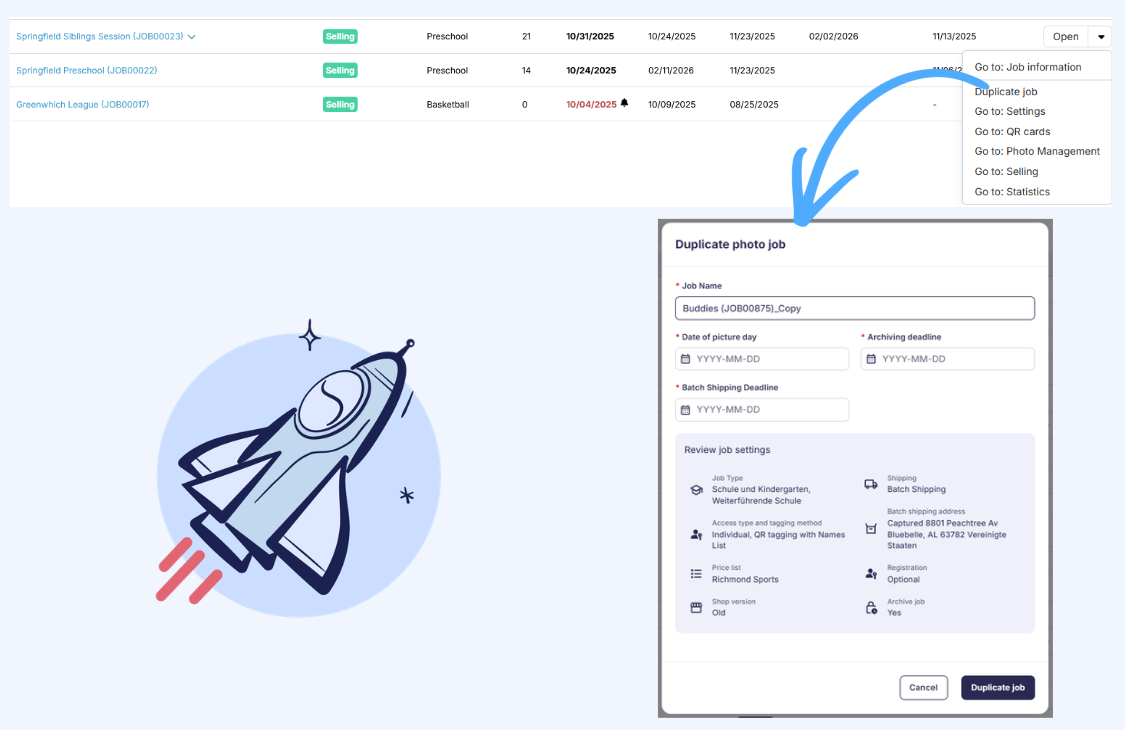
Task: Click the Date of picture day field
Action: 762,359
